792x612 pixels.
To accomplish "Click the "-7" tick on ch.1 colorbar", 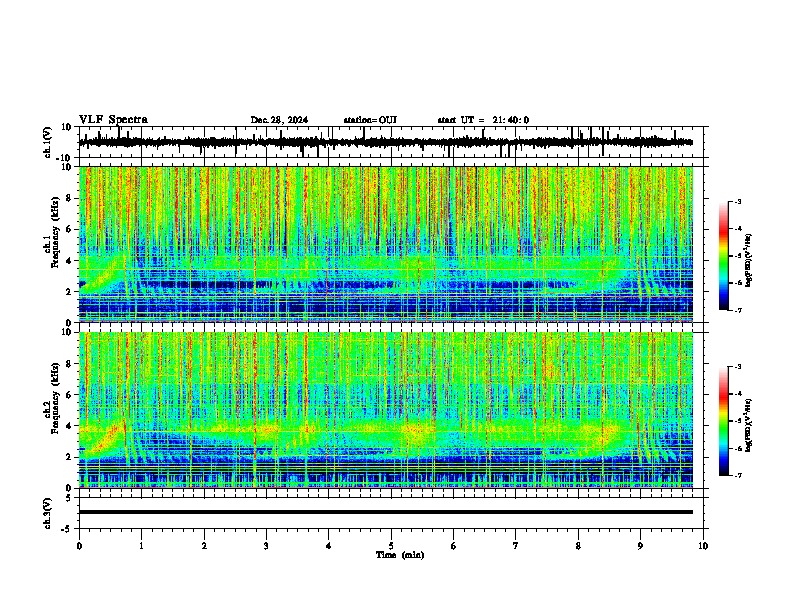I will coord(738,310).
